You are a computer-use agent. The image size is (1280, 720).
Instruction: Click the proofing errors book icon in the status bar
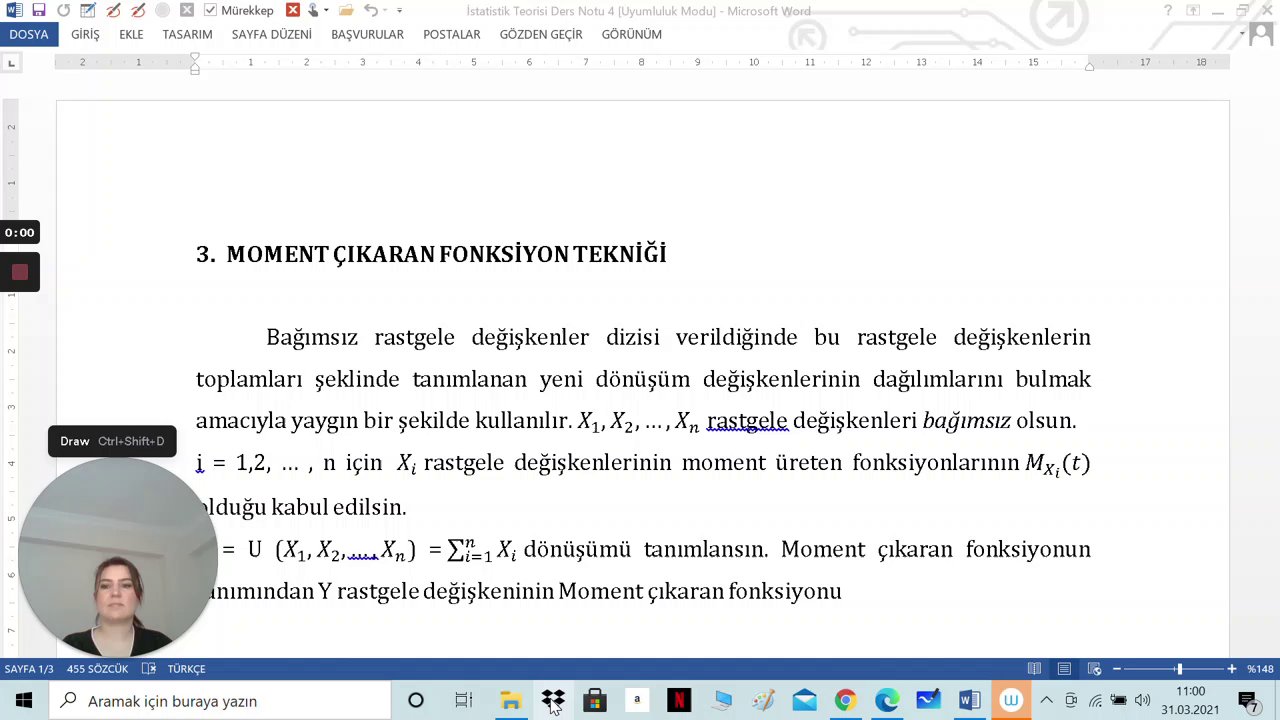click(x=149, y=669)
